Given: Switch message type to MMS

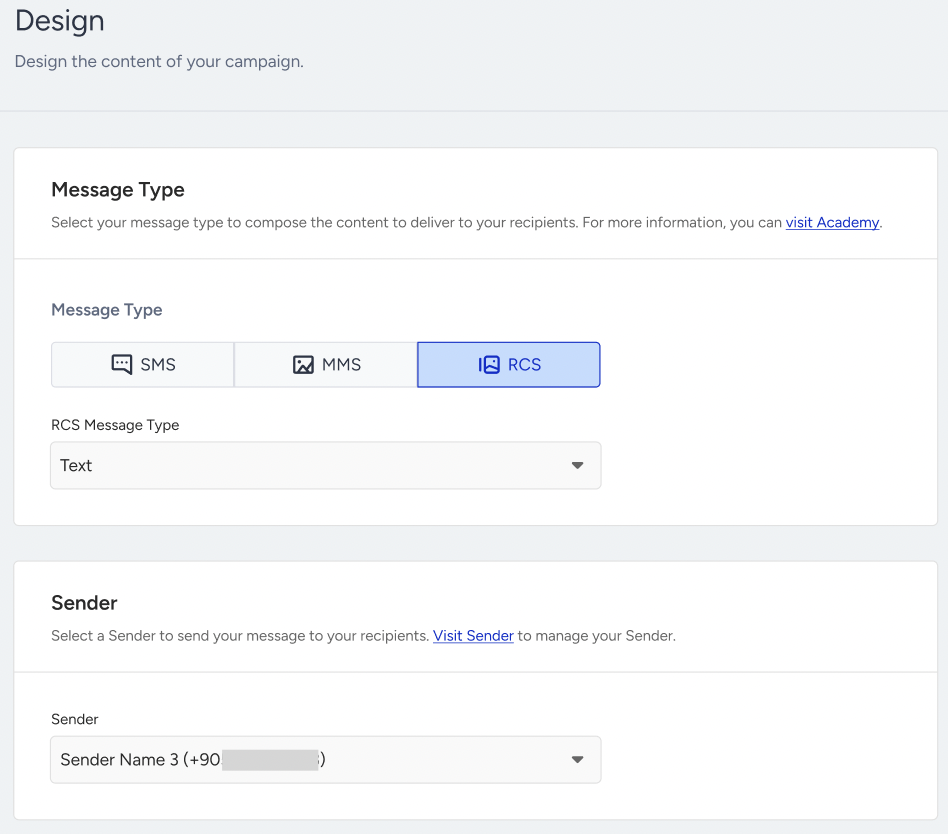Looking at the screenshot, I should (326, 365).
